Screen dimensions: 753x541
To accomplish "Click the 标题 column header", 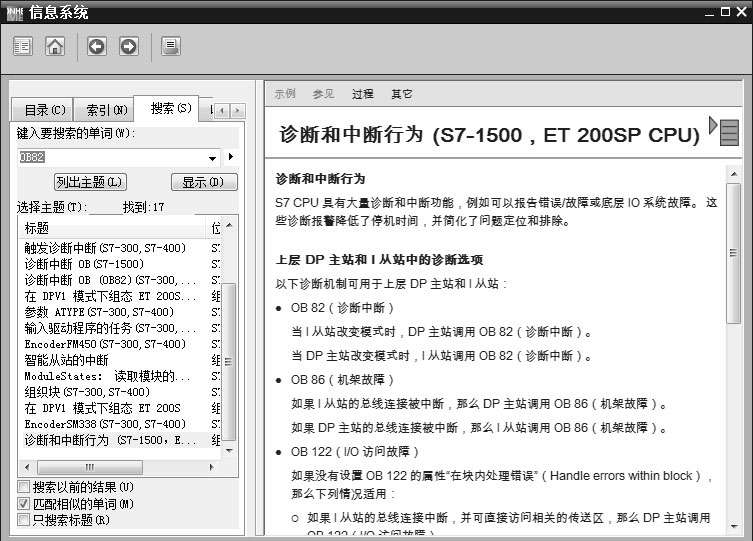I will coord(113,228).
